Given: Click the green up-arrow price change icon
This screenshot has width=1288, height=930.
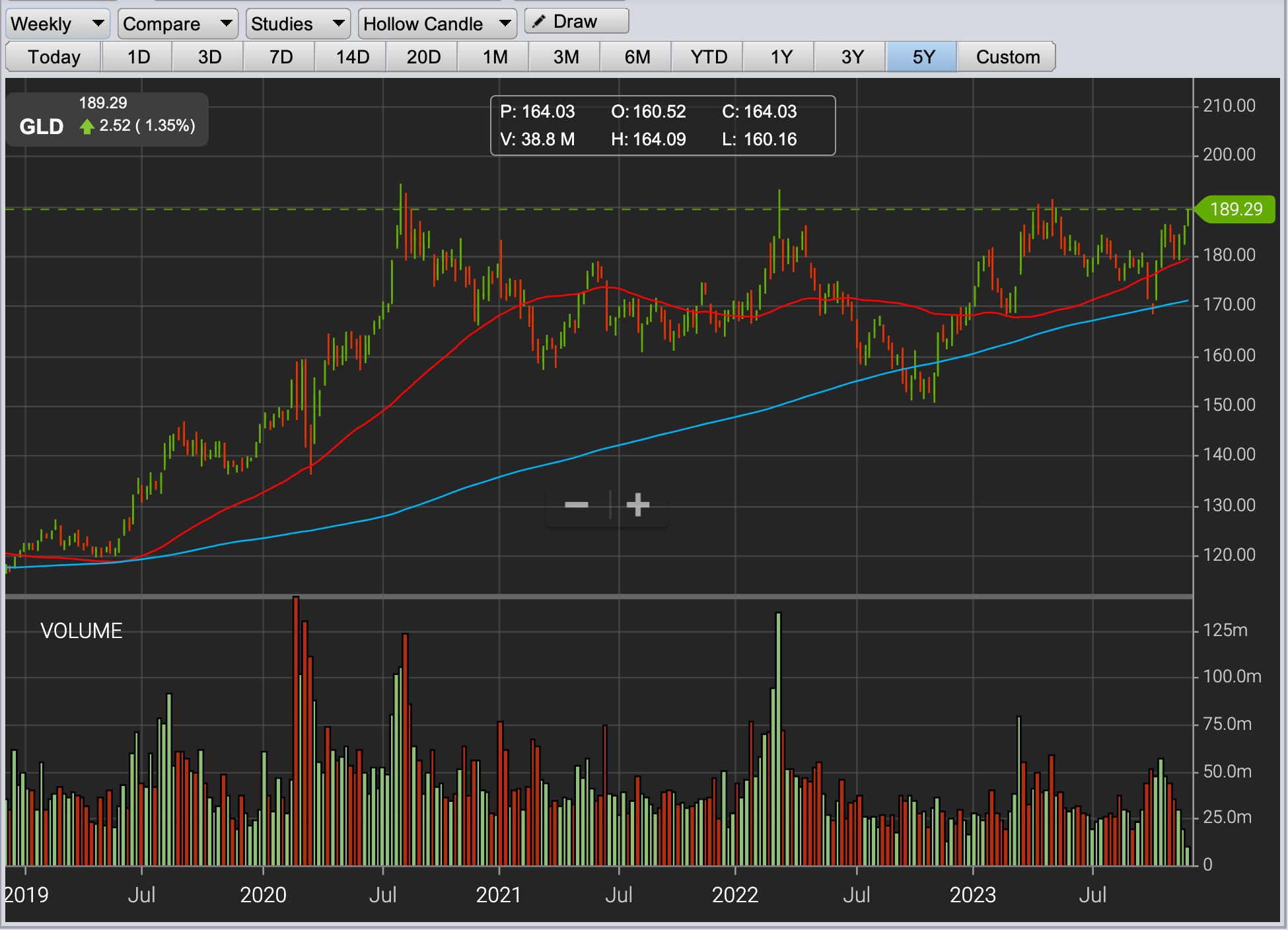Looking at the screenshot, I should 87,126.
